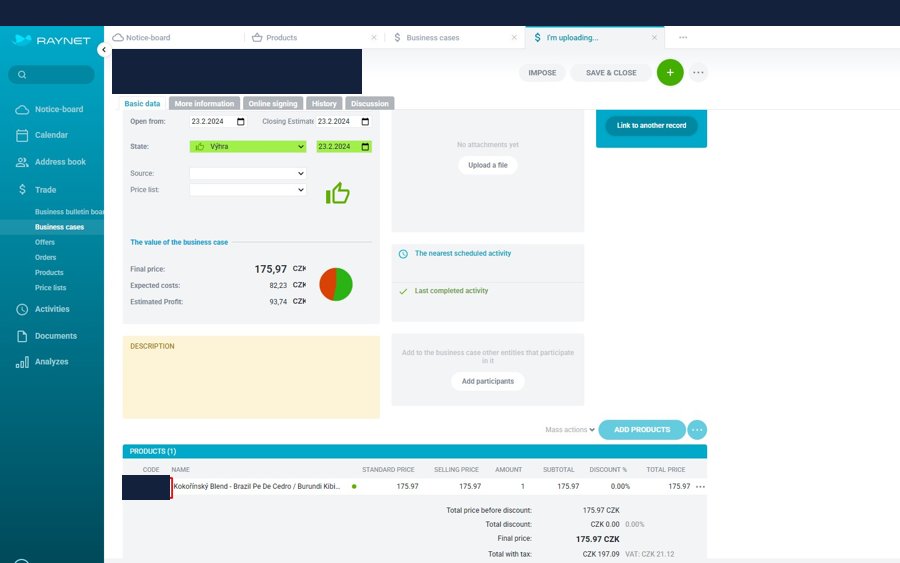Click the 0.00% discount cell

click(620, 487)
